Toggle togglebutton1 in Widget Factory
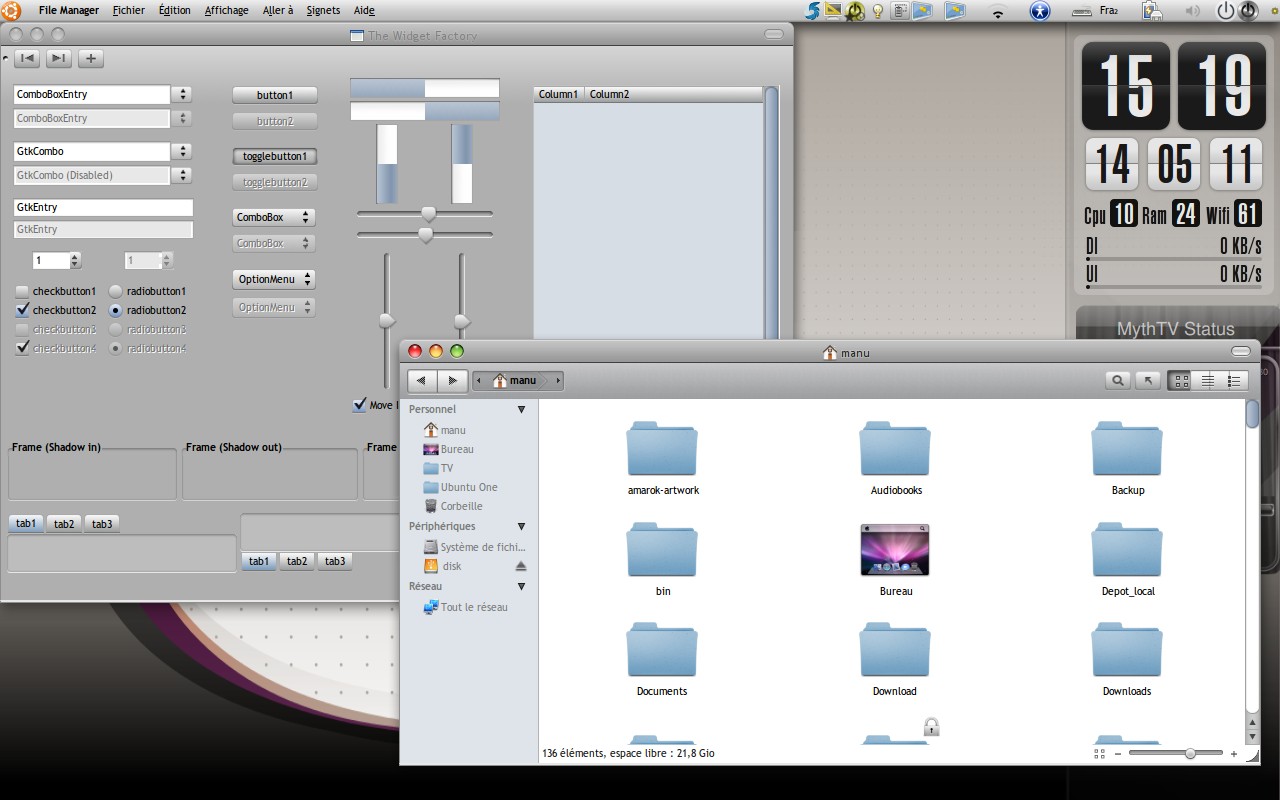Image resolution: width=1280 pixels, height=800 pixels. pyautogui.click(x=275, y=156)
